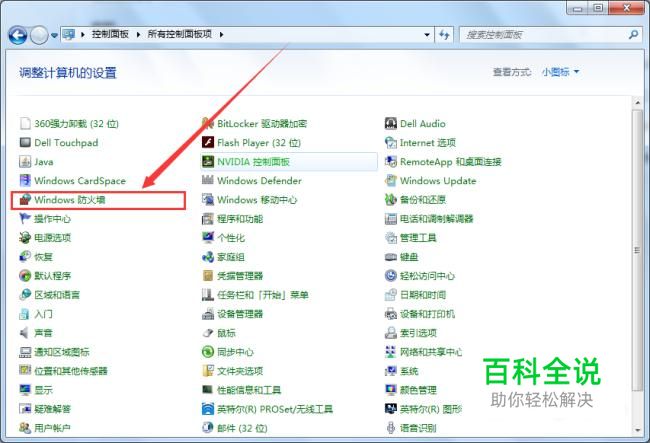Viewport: 650px width, 443px height.
Task: Open the 管理工具 link
Action: [418, 238]
